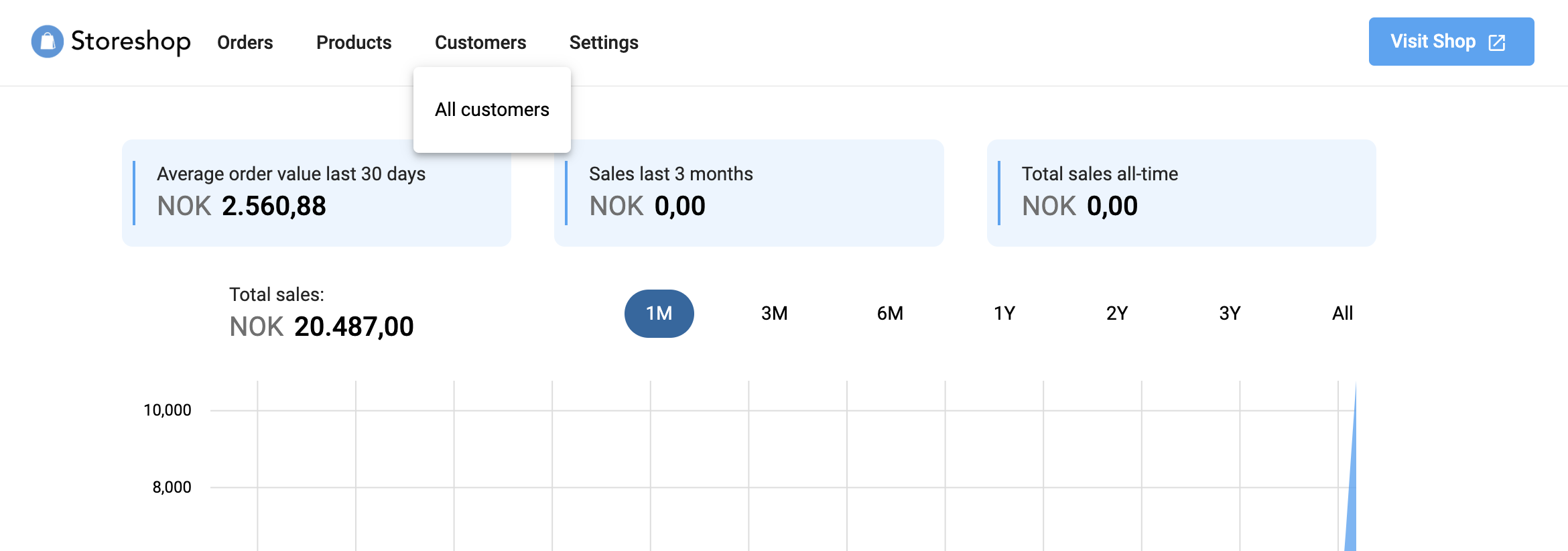Show sales for 2Y period
This screenshot has height=551, width=1568.
[x=1116, y=313]
